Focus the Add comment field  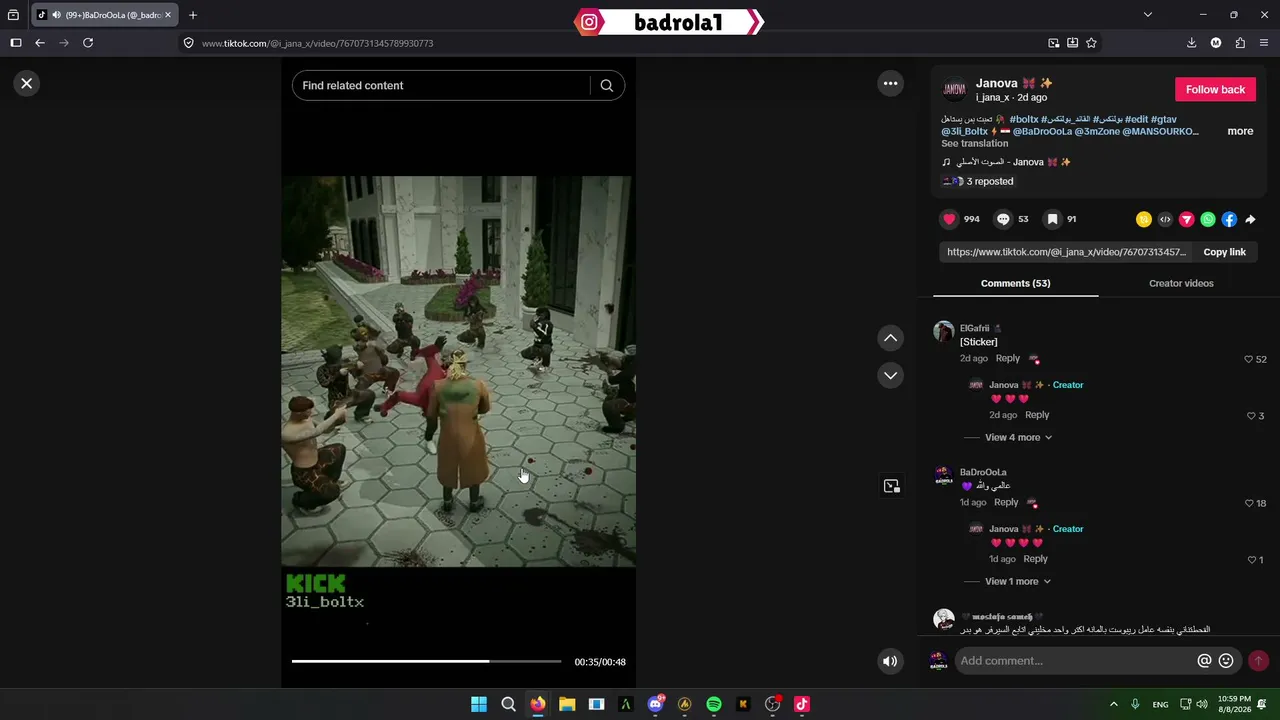pos(1075,661)
